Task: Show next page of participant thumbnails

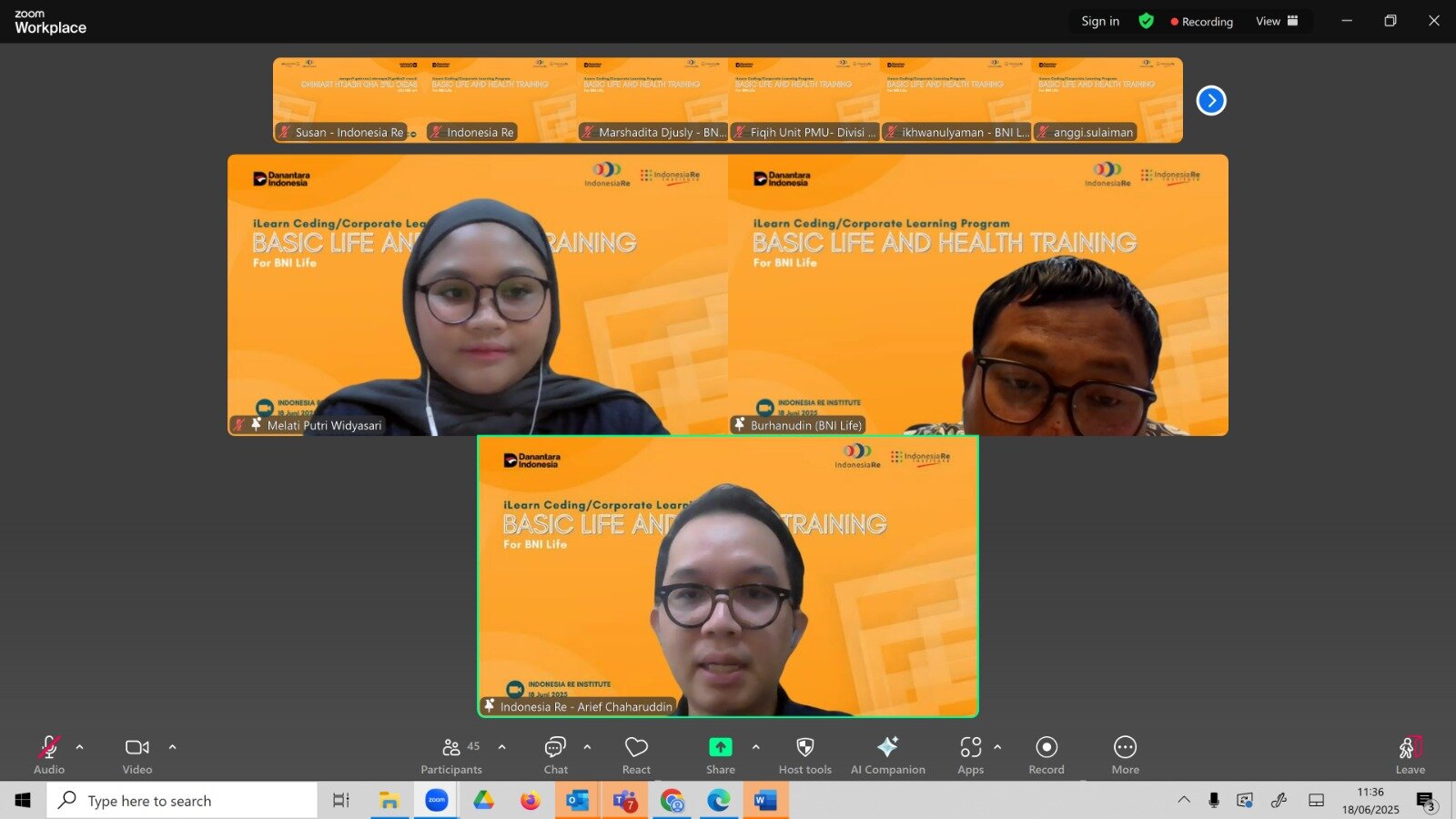Action: (x=1211, y=100)
